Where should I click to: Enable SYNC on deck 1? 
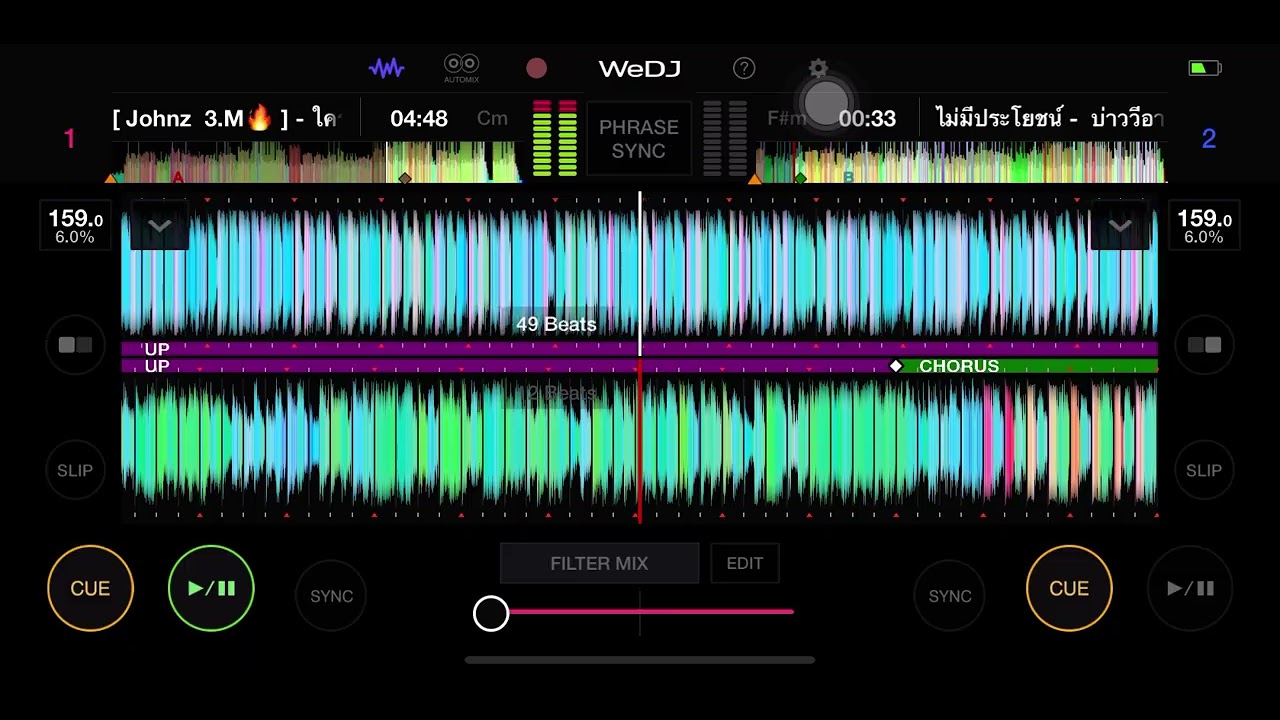331,596
